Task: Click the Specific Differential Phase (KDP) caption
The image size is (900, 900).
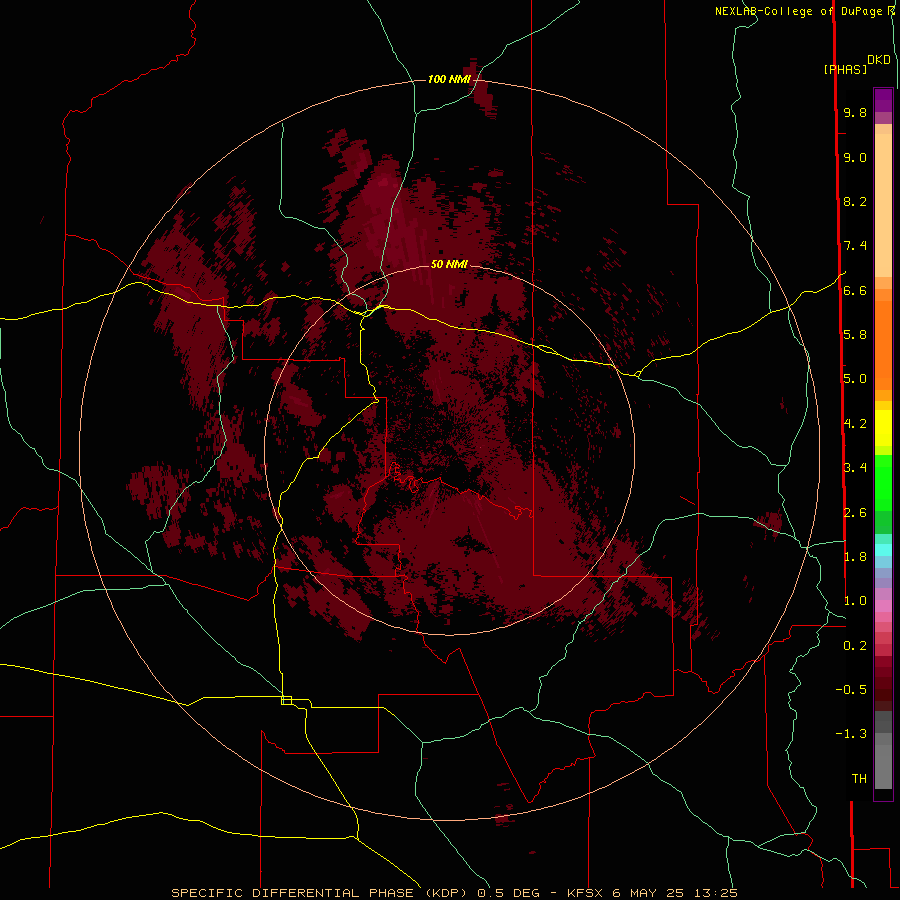Action: pyautogui.click(x=454, y=893)
